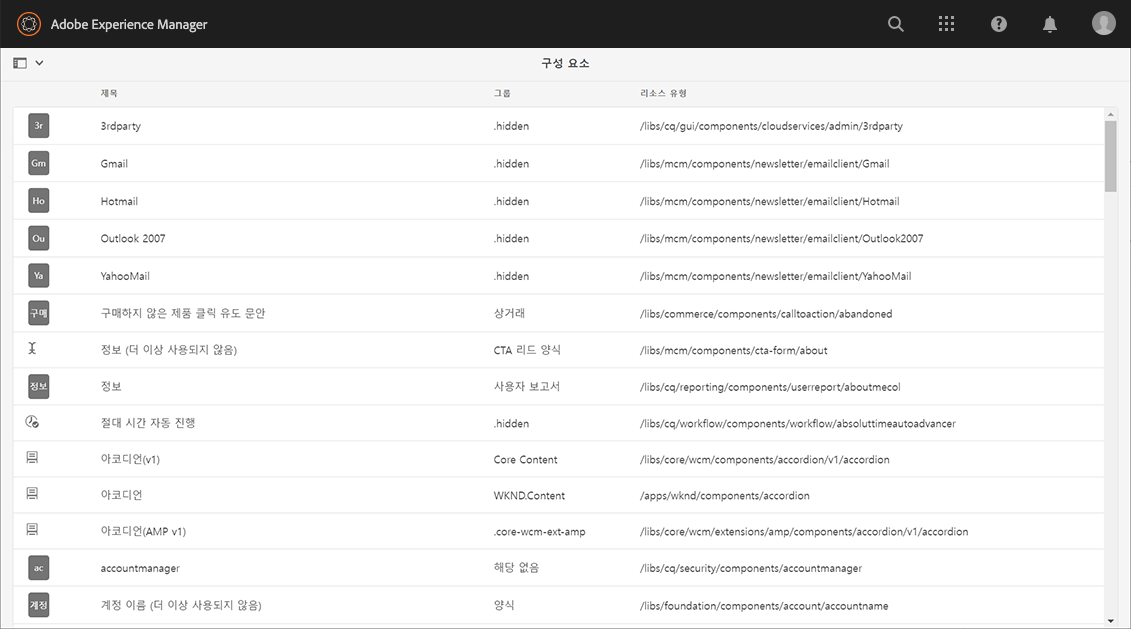The image size is (1131, 629).
Task: Open the solutions grid switcher icon
Action: (x=946, y=24)
